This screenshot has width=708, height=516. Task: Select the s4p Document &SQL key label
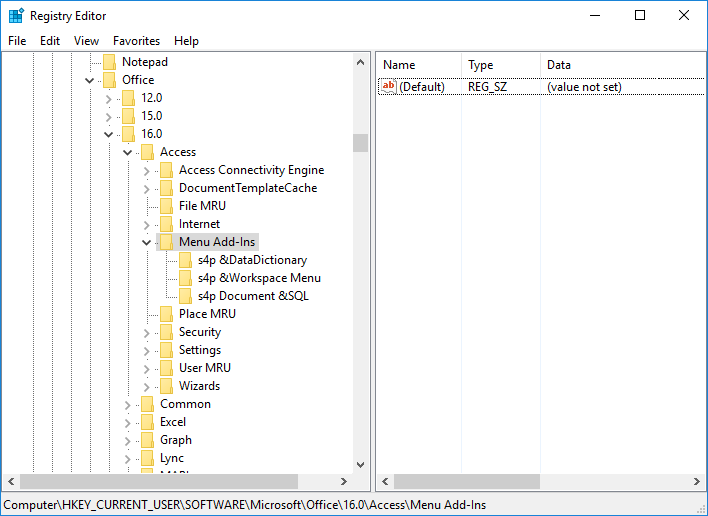pyautogui.click(x=253, y=296)
